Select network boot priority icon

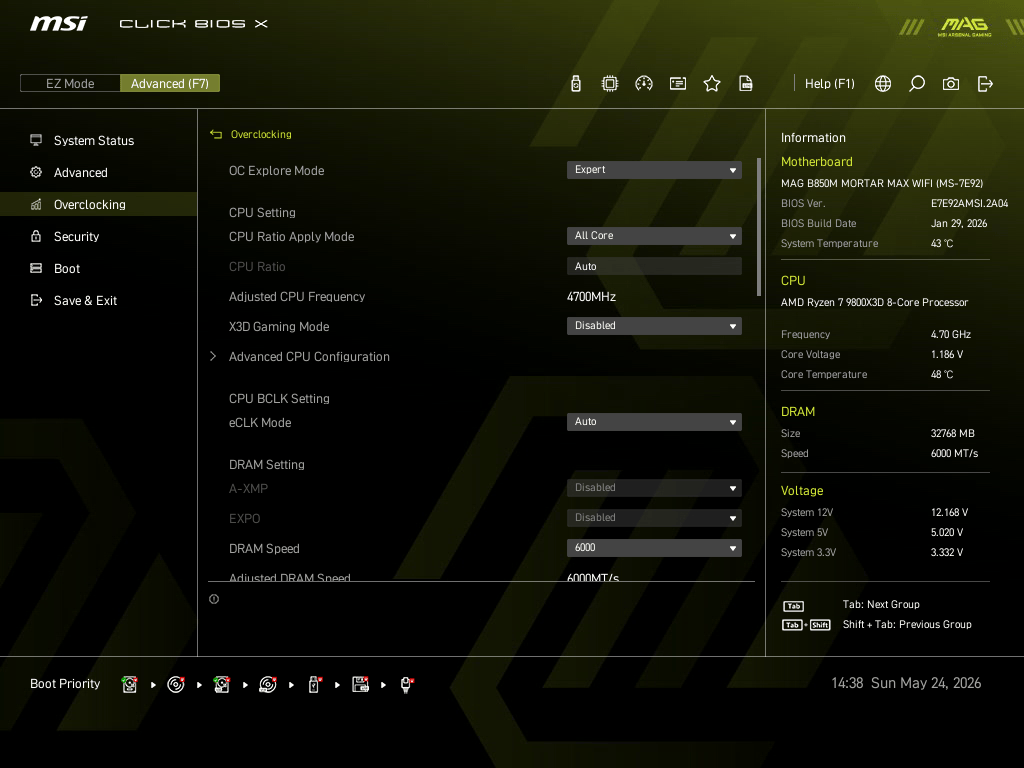click(406, 684)
